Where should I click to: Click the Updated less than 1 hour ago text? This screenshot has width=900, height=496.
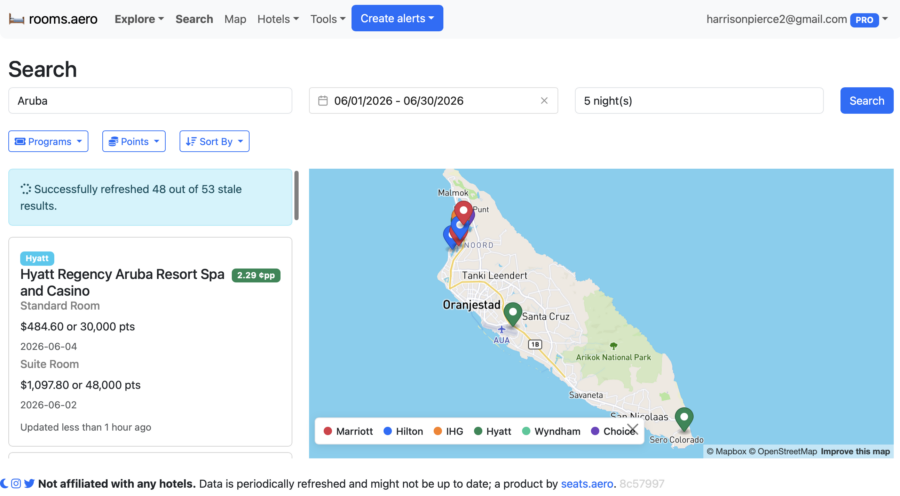tap(86, 427)
